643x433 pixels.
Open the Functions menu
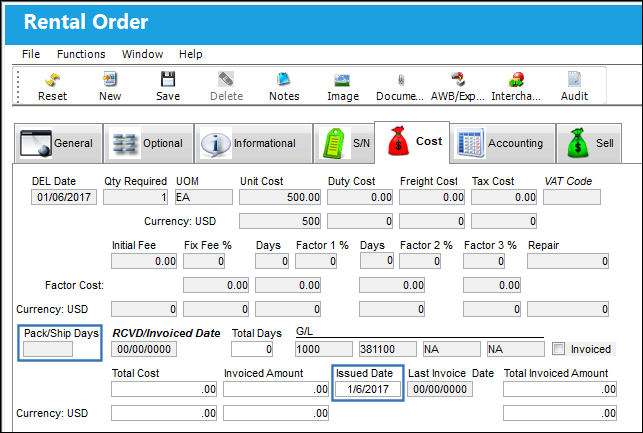81,54
